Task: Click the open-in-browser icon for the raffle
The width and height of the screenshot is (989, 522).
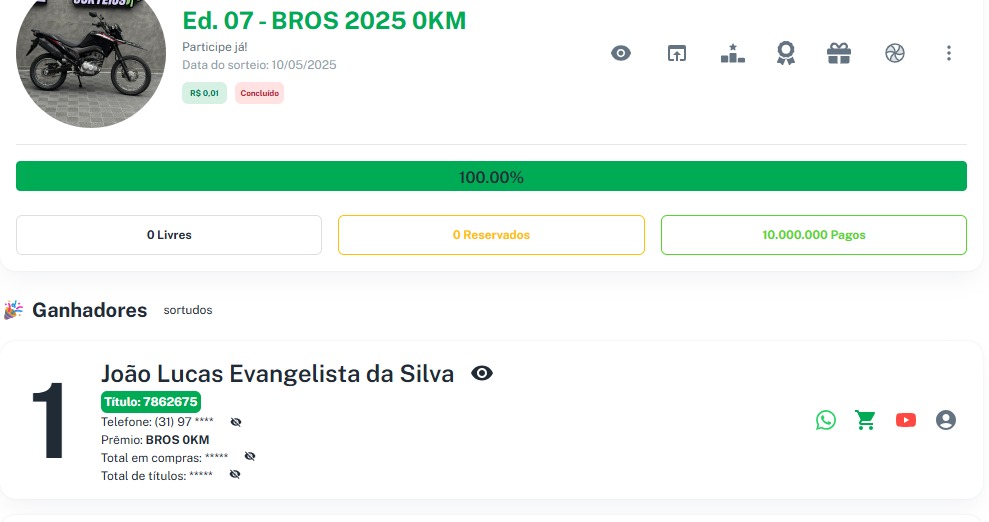Action: pos(677,54)
